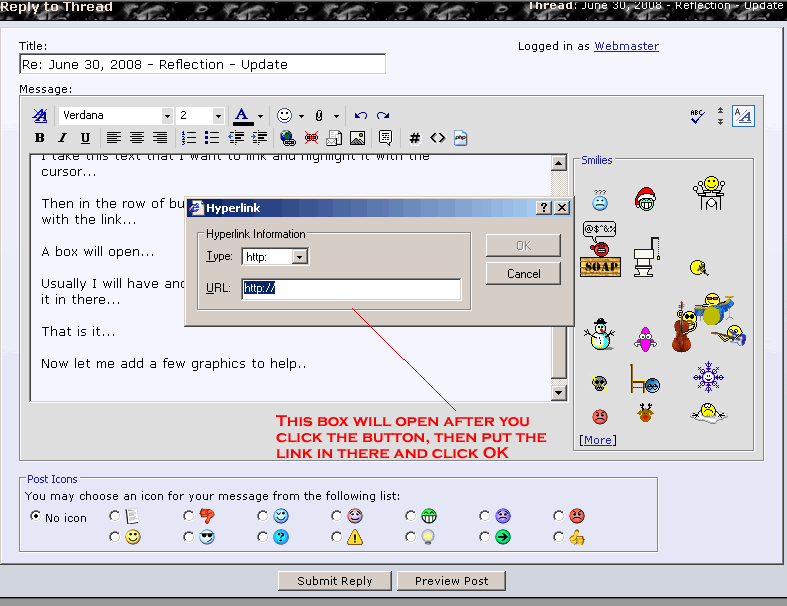Open the Webmaster profile link

tap(626, 46)
